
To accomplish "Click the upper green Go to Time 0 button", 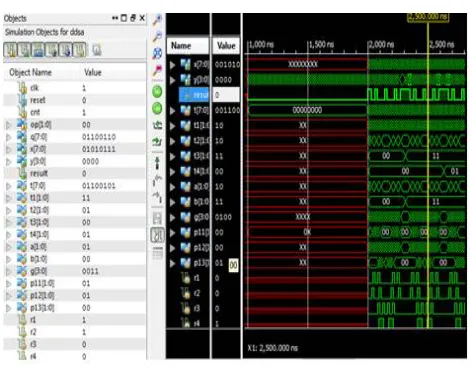I will pyautogui.click(x=157, y=91).
